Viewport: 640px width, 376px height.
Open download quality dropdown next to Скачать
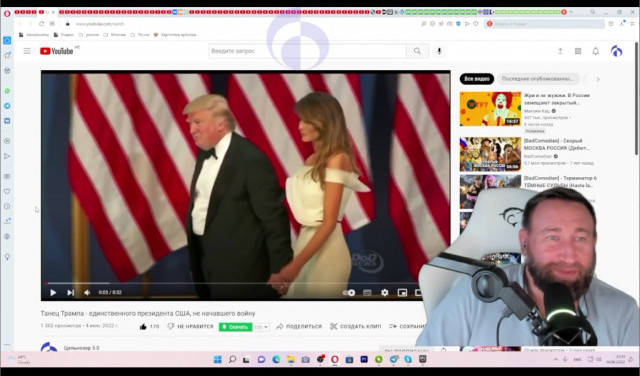tap(261, 327)
